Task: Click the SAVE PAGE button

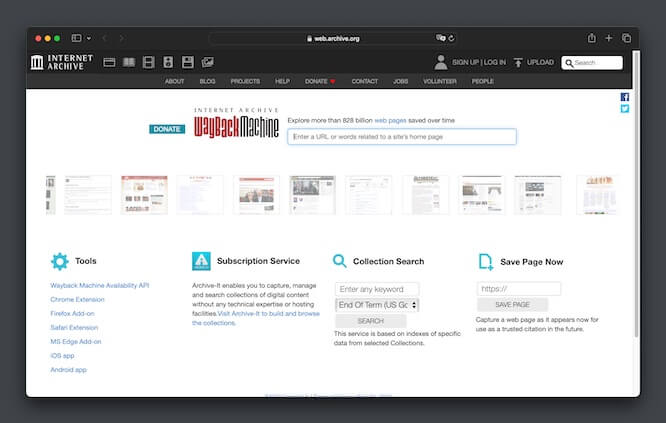Action: coord(512,305)
